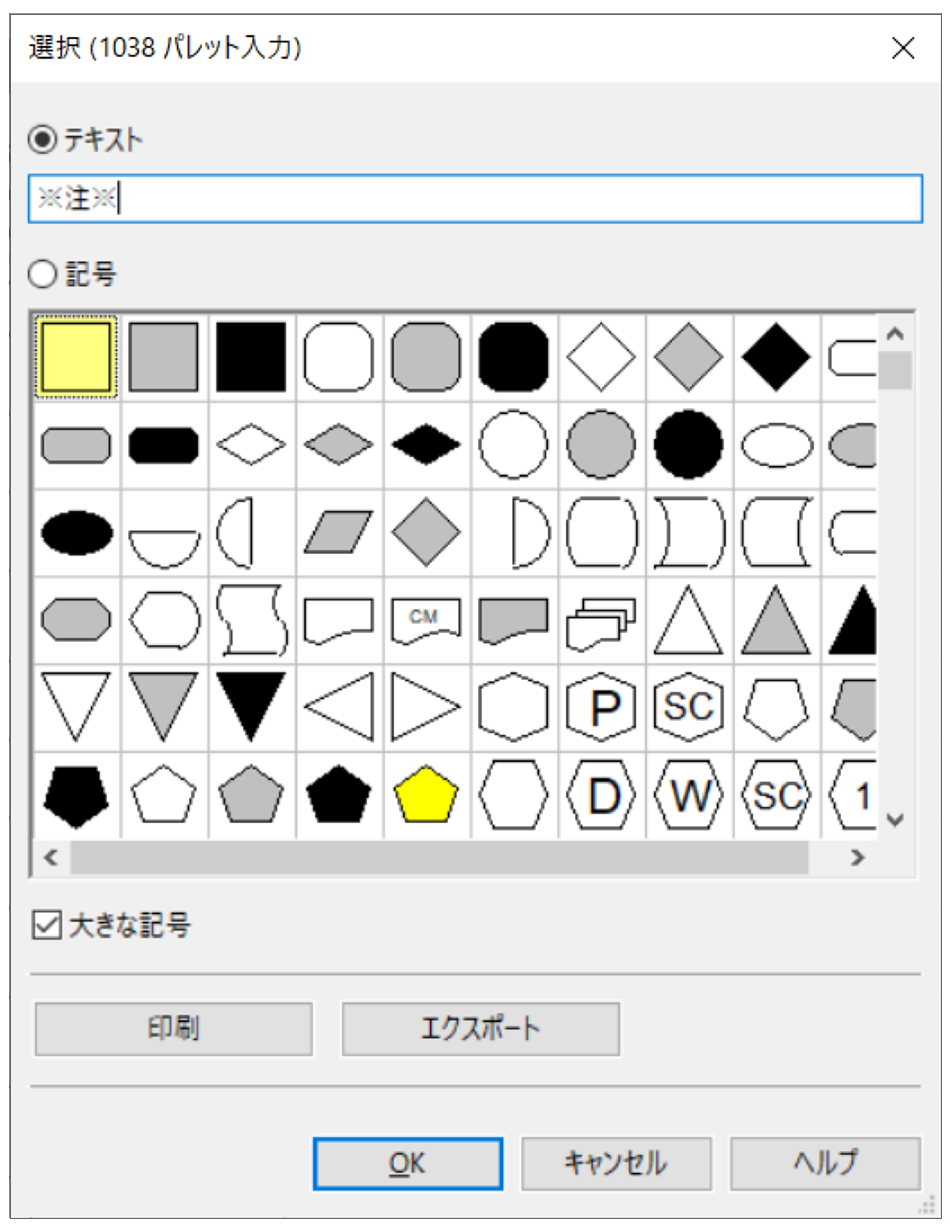Uncheck the 大きな記号 checkbox

tap(44, 926)
